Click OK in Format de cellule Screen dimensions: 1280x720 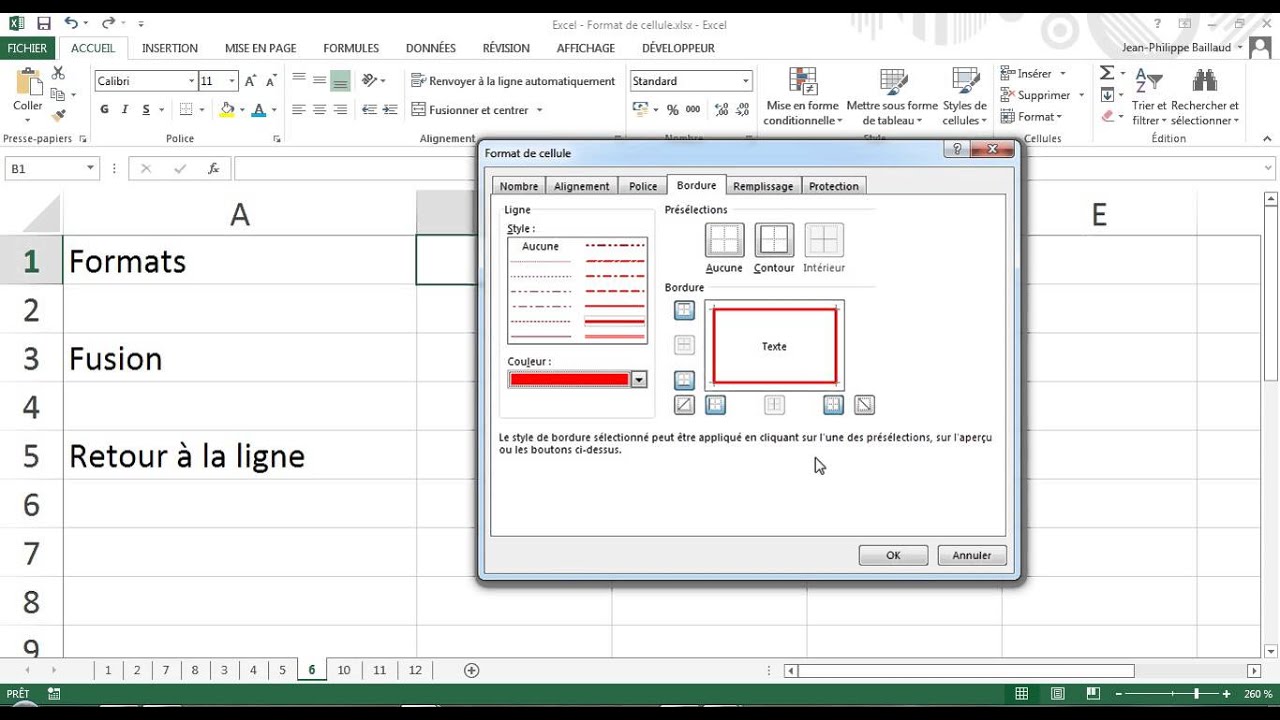893,555
